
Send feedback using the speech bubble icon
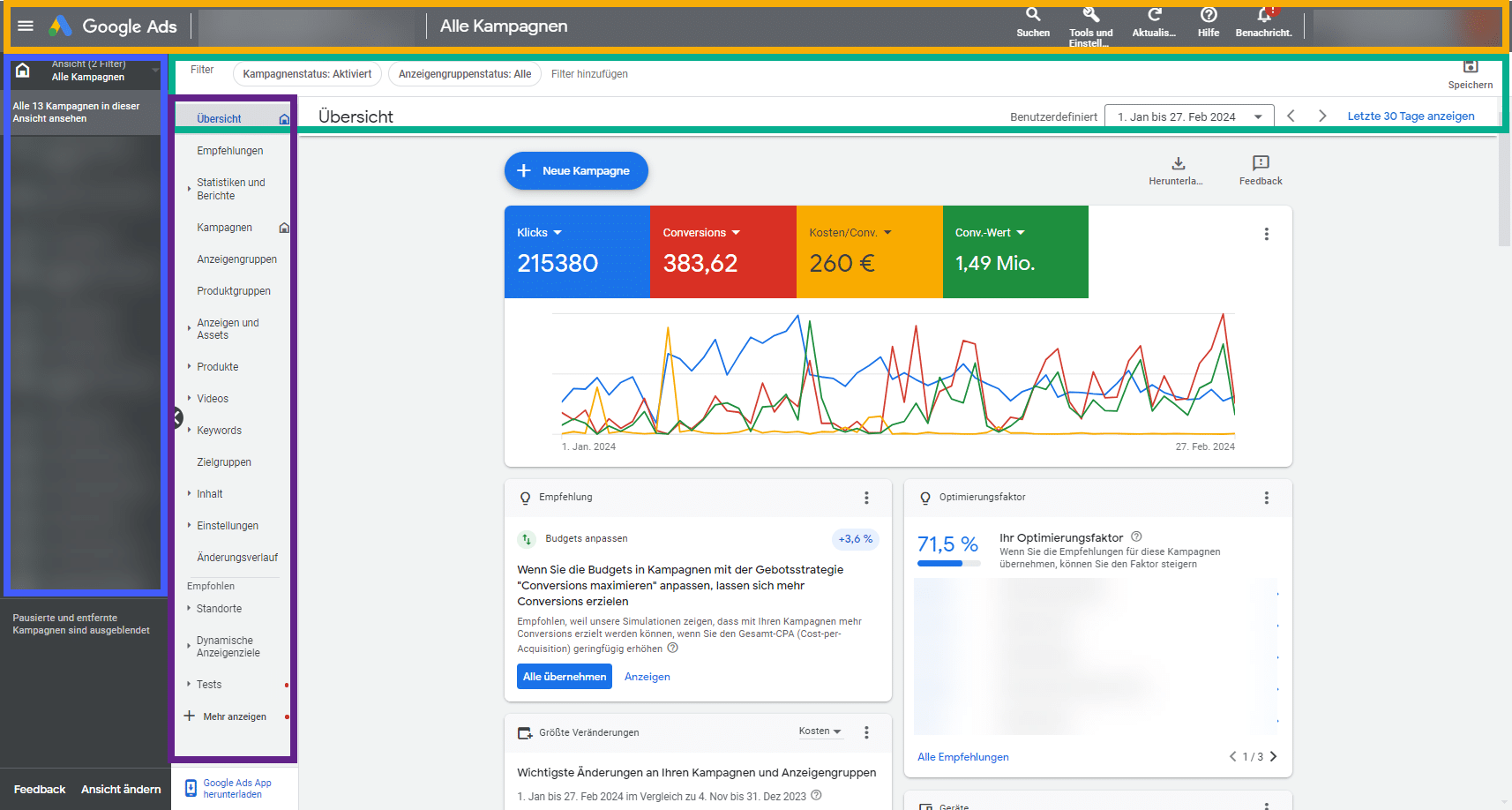[x=1261, y=163]
